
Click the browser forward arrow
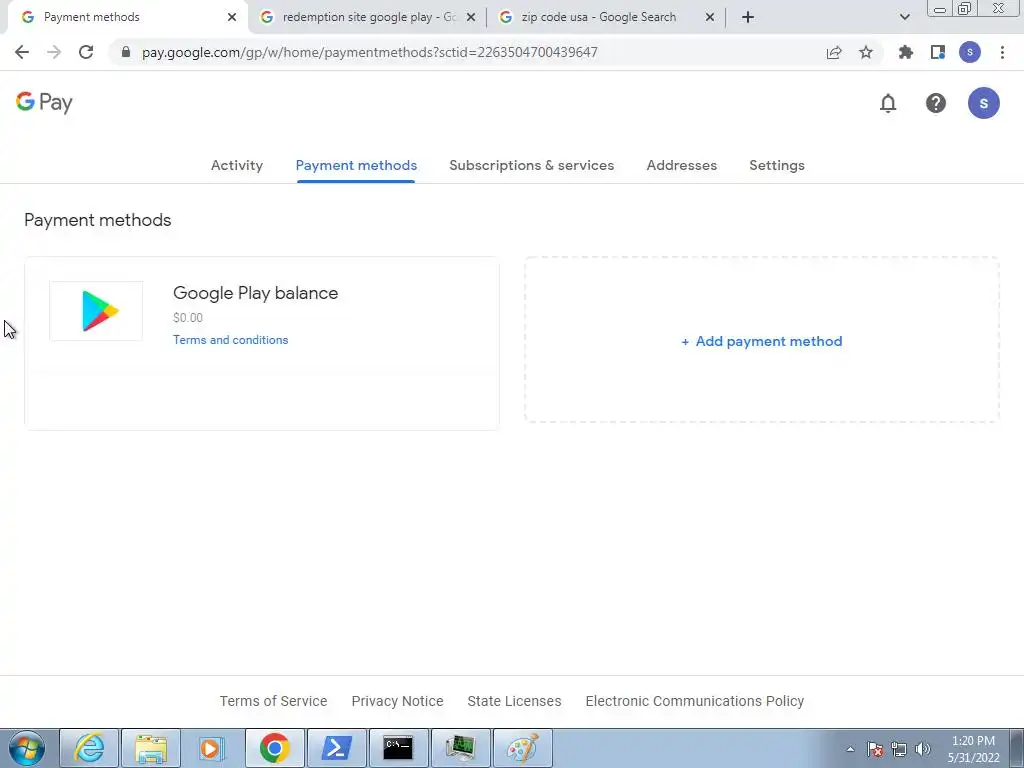coord(54,52)
